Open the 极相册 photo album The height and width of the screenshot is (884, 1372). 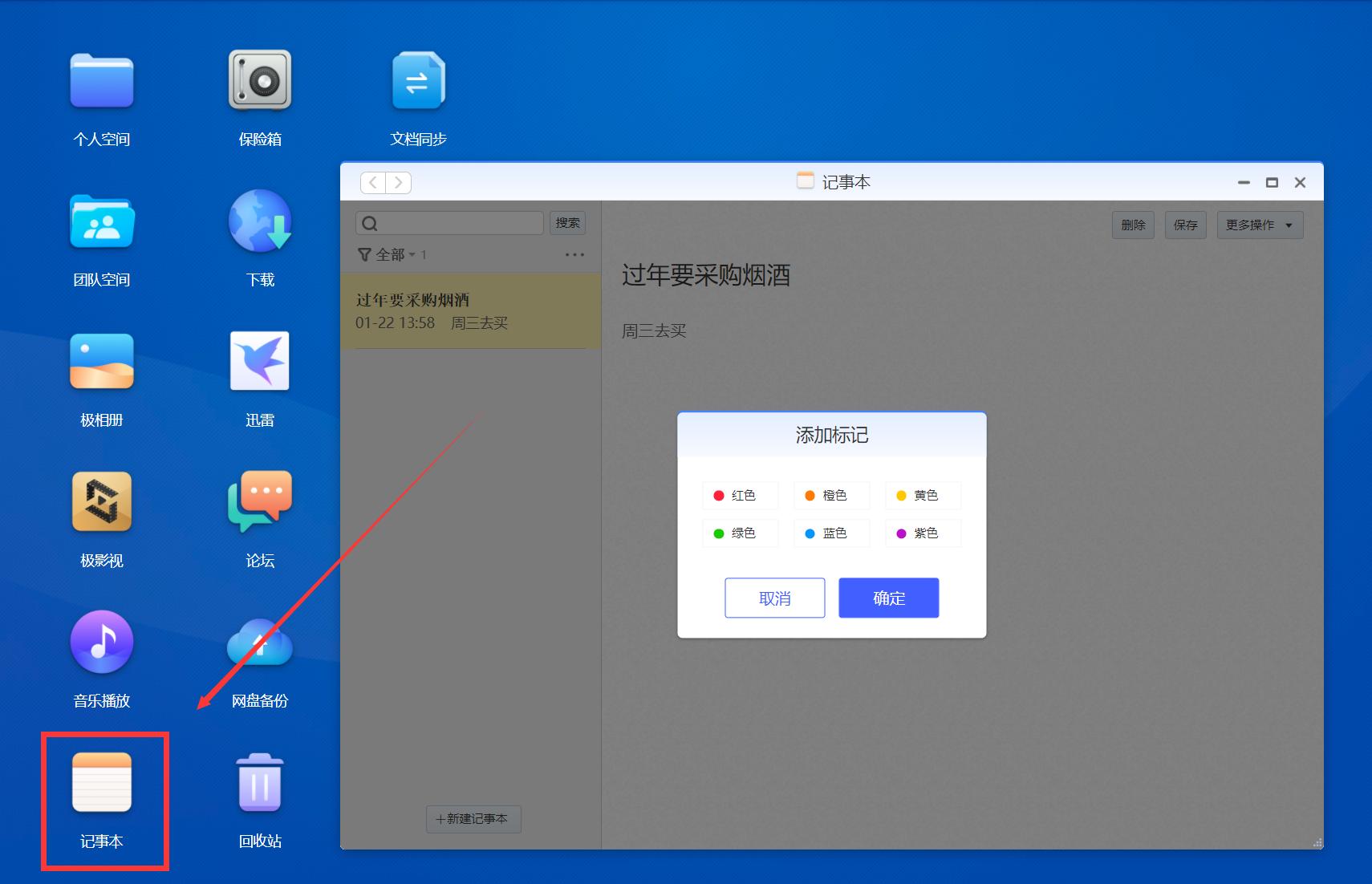[101, 361]
